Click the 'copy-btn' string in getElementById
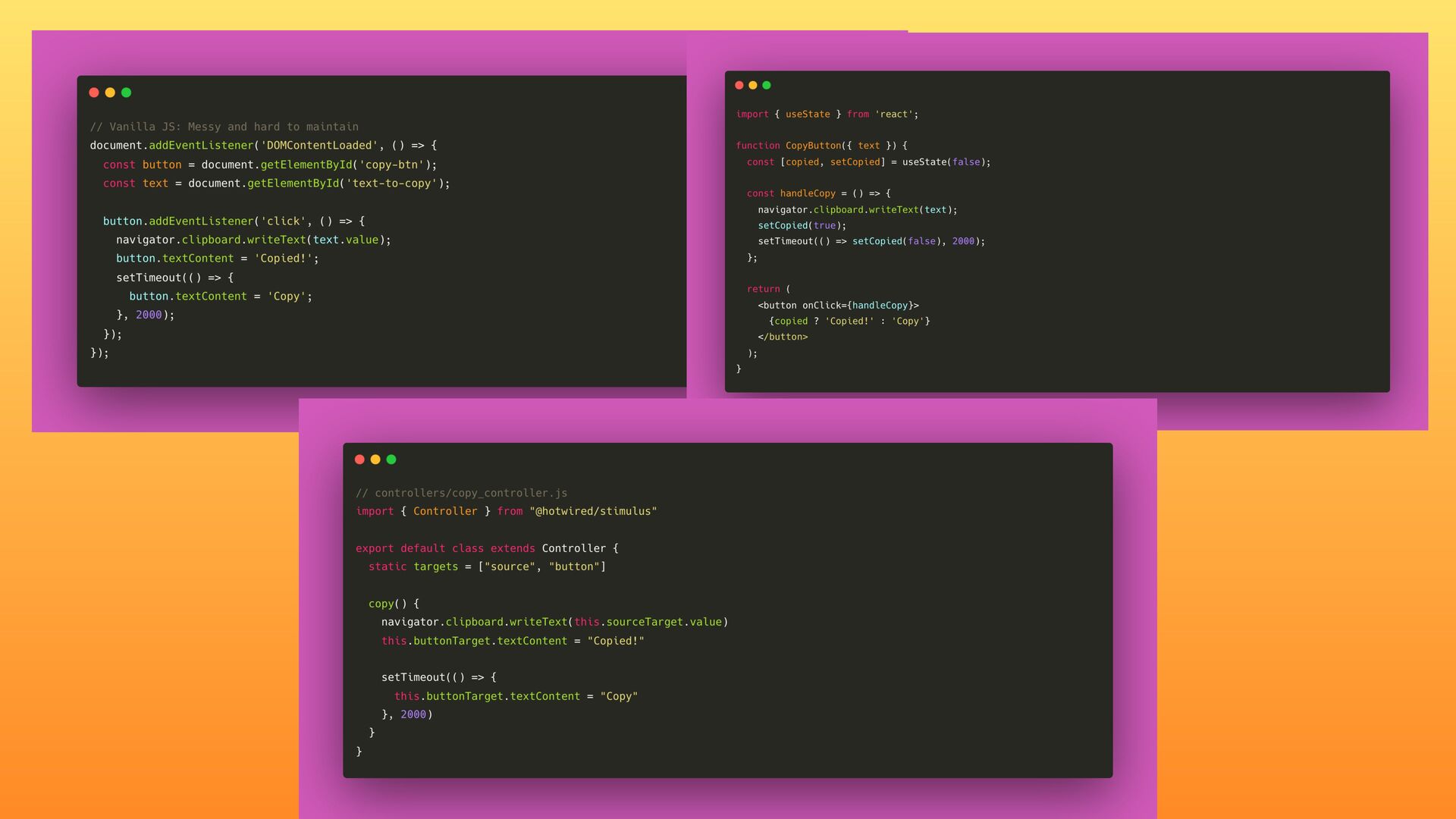 point(391,165)
